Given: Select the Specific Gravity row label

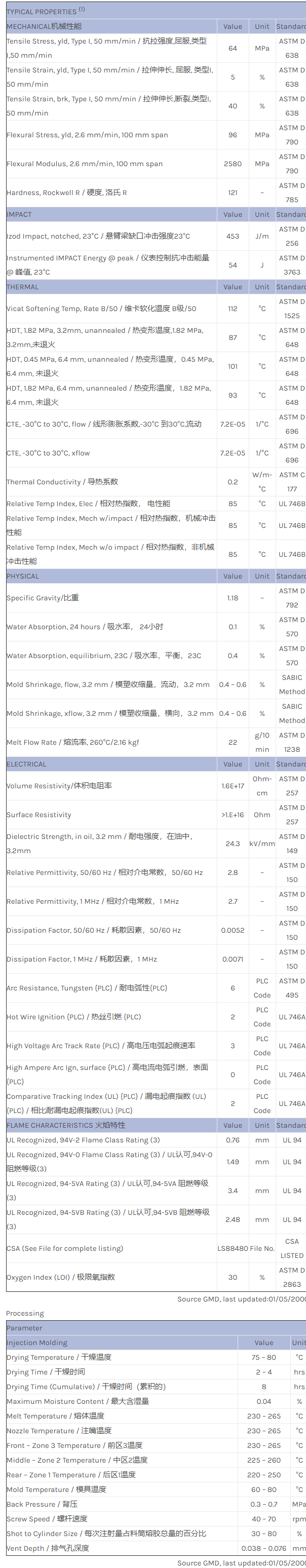Looking at the screenshot, I should (43, 598).
